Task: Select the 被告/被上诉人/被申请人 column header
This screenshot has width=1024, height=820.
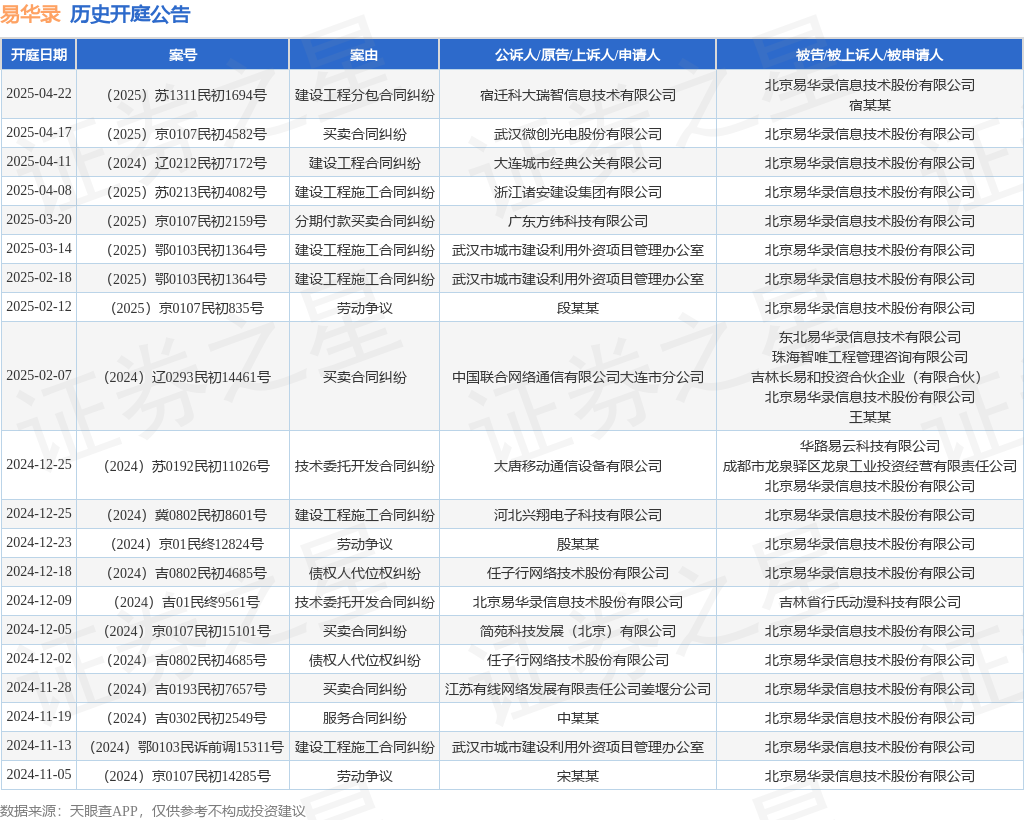Action: pos(869,55)
